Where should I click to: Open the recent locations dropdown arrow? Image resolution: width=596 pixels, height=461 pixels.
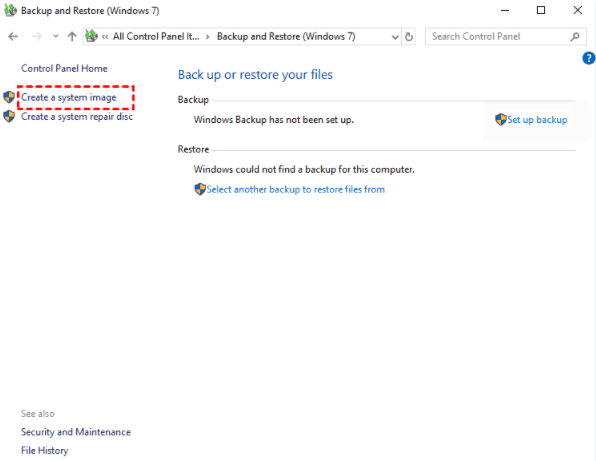point(55,36)
